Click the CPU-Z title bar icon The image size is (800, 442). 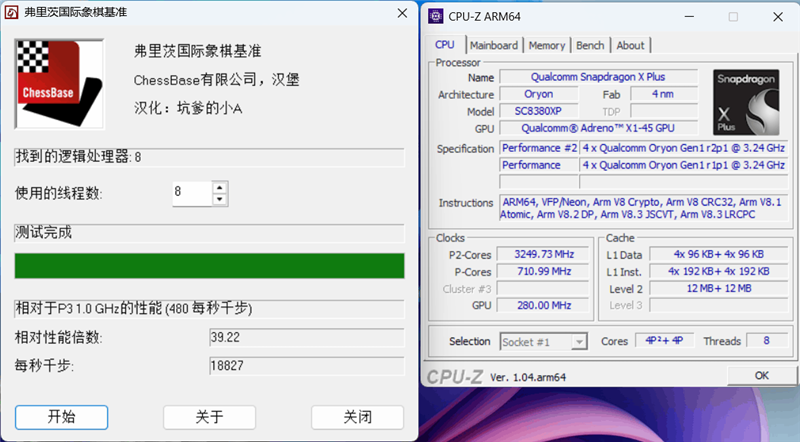click(435, 16)
